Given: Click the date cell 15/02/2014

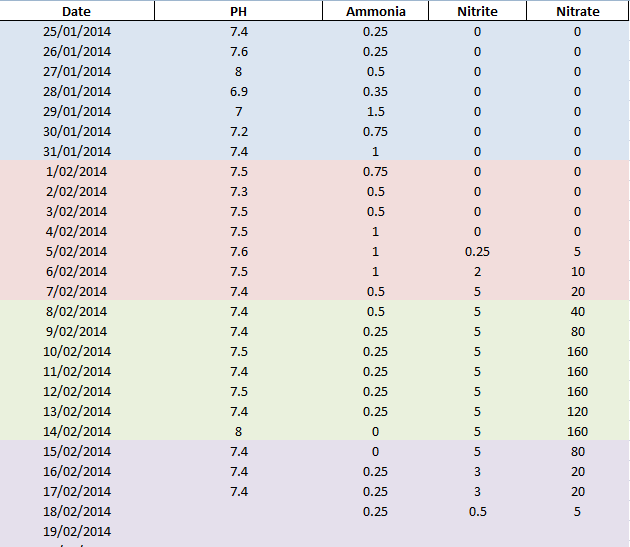Looking at the screenshot, I should click(77, 451).
